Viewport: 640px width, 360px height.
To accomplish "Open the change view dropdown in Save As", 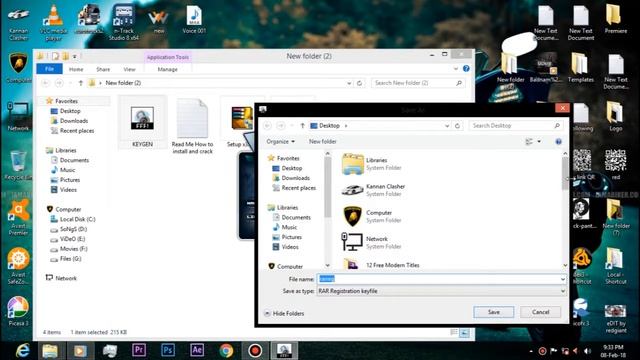I will (539, 142).
